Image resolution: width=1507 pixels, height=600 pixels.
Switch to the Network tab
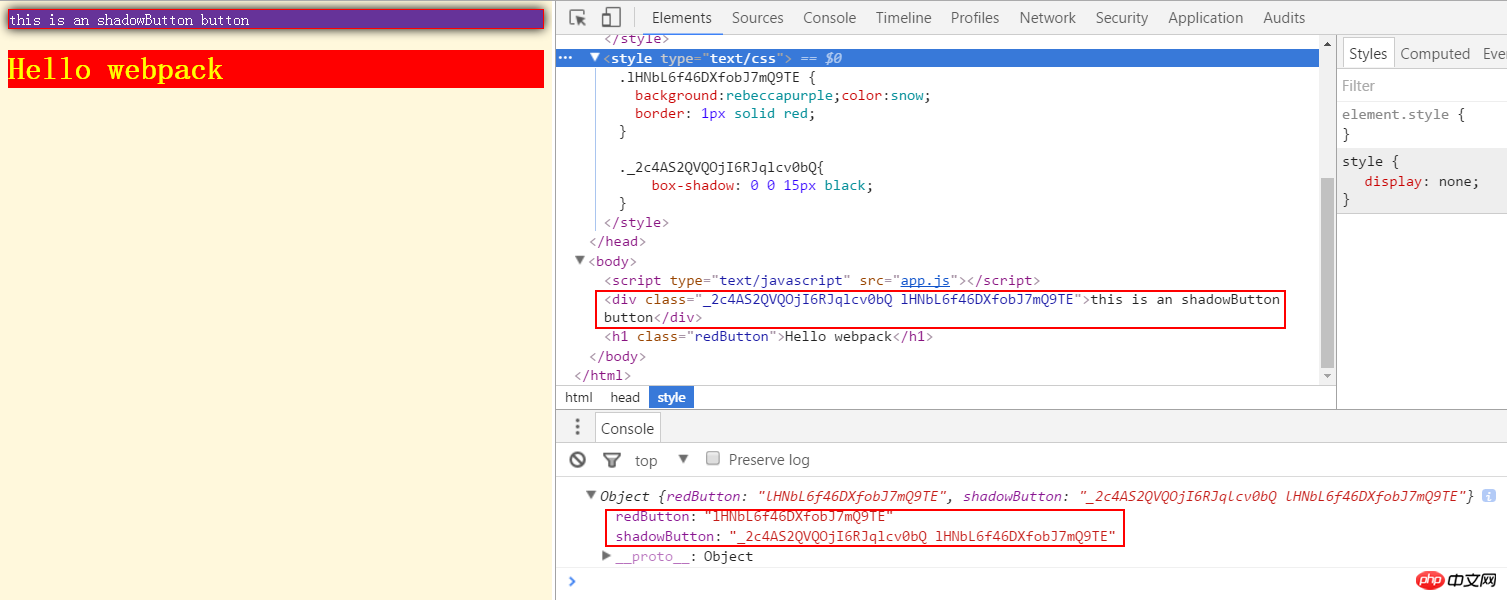tap(1047, 18)
